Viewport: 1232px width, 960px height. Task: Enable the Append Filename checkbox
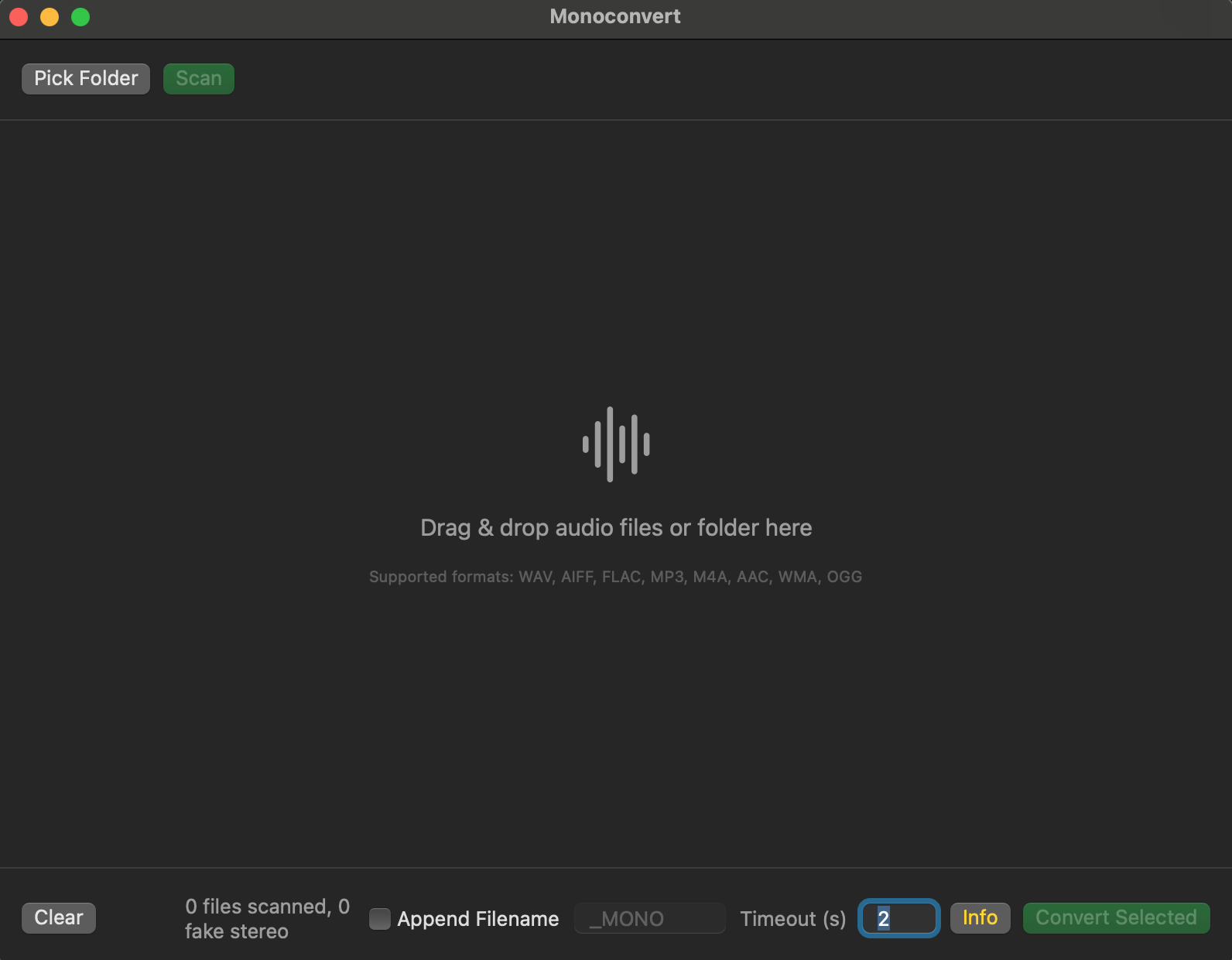pos(380,919)
